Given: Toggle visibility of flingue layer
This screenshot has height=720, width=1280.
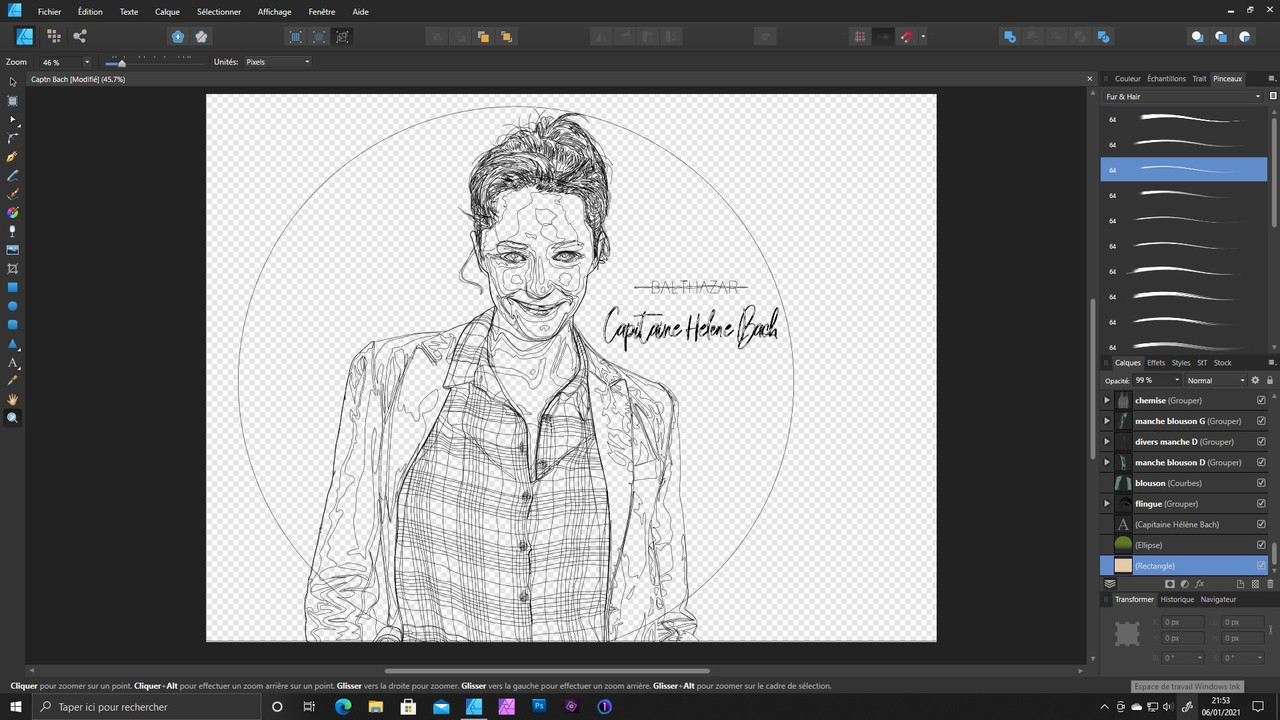Looking at the screenshot, I should [1261, 503].
